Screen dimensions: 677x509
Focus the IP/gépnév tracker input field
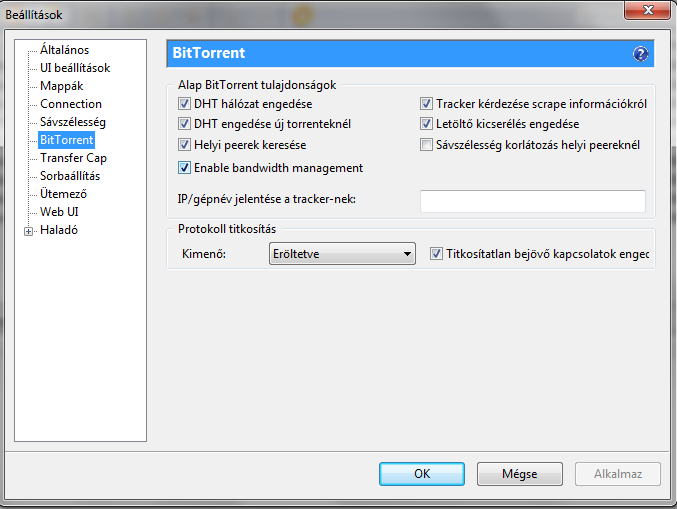pyautogui.click(x=533, y=201)
